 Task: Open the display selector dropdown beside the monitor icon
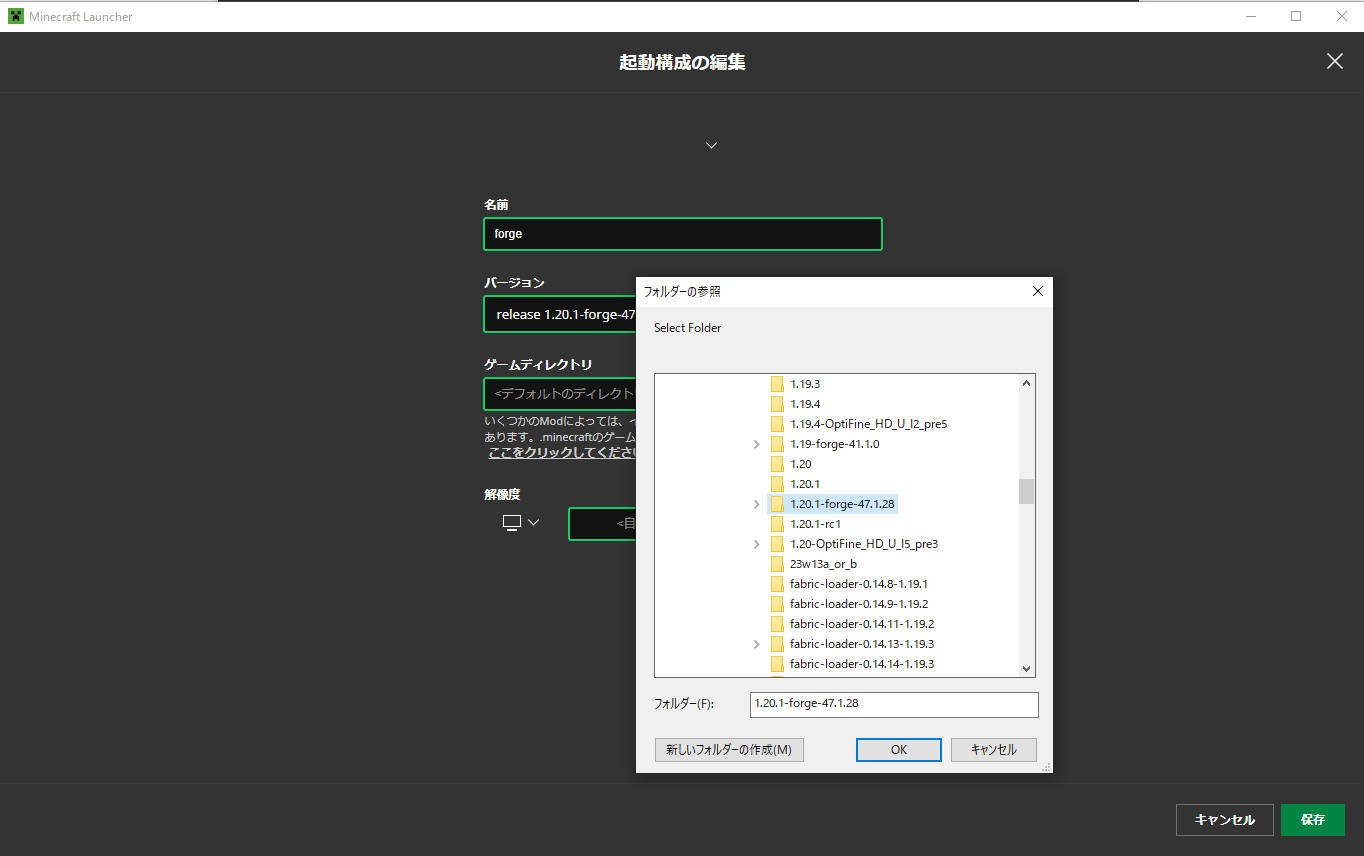click(x=533, y=522)
